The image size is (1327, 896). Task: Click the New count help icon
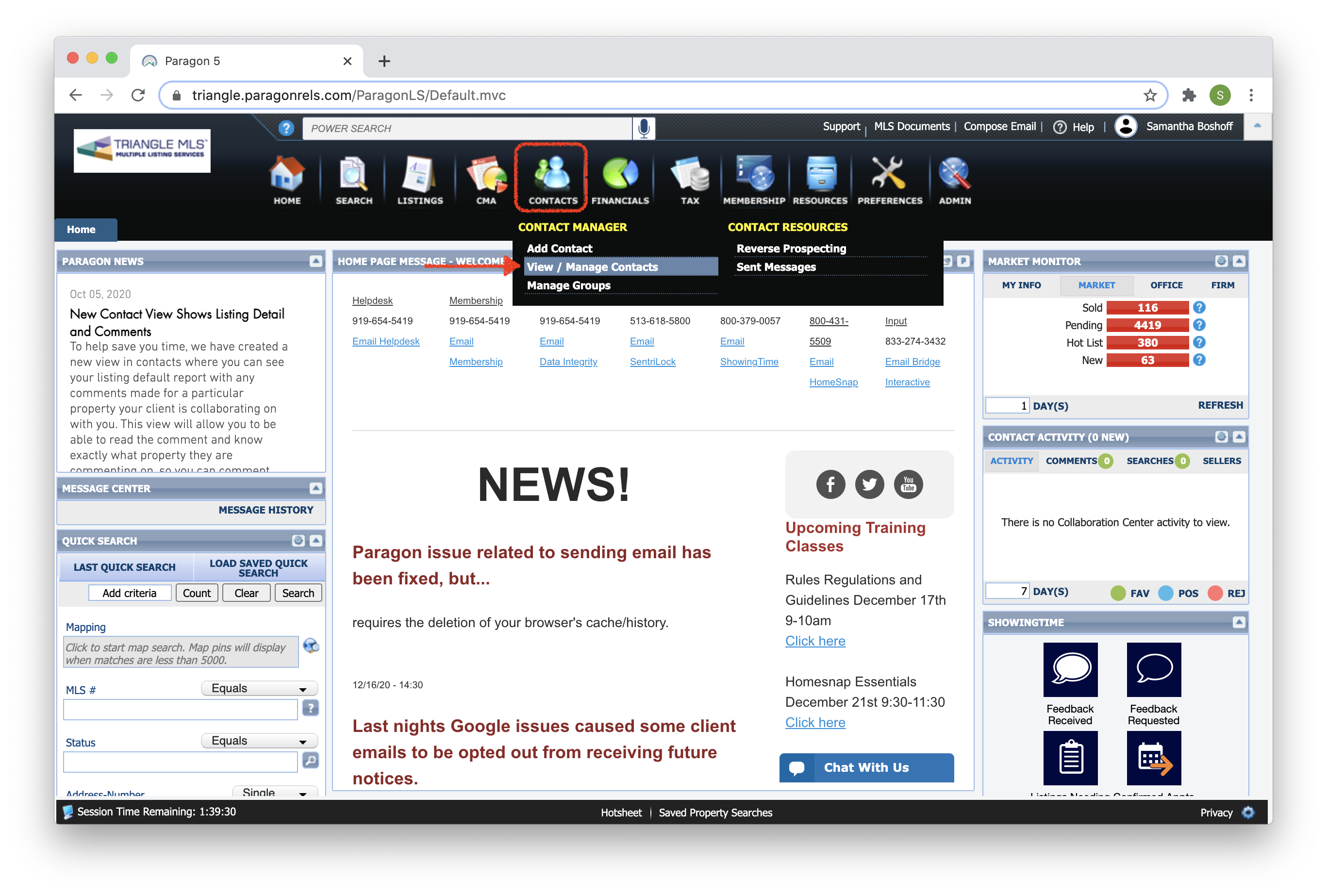(1198, 360)
